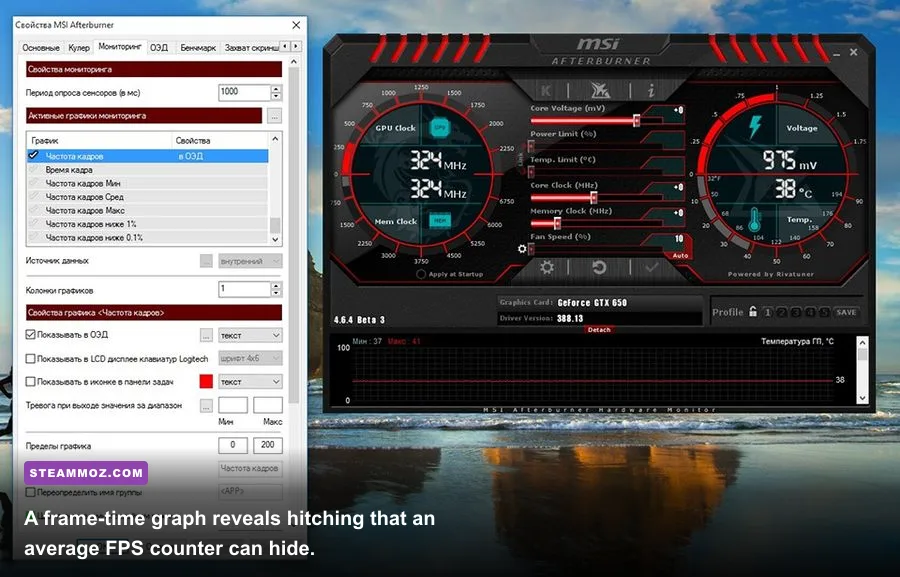Increase sensor polling period with up arrow
The image size is (900, 577).
pyautogui.click(x=277, y=89)
